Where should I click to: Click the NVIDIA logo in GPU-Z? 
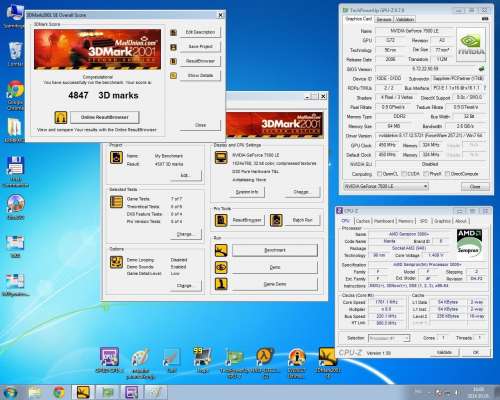(471, 45)
